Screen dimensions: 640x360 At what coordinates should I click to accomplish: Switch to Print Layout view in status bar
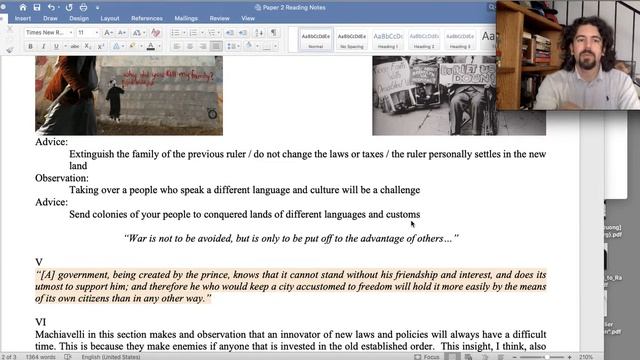[452, 357]
